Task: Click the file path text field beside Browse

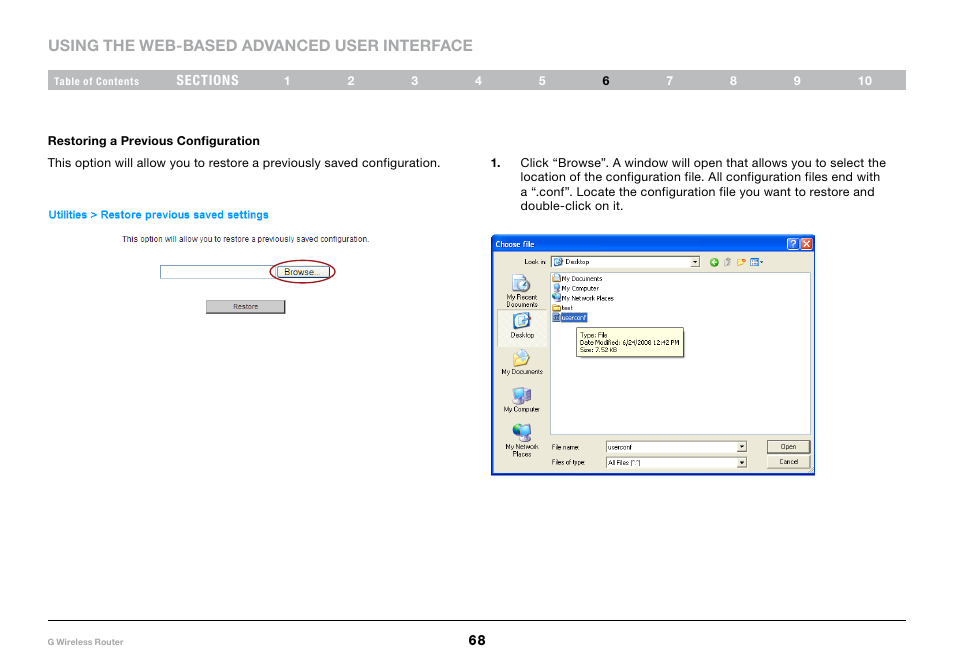Action: [x=218, y=272]
